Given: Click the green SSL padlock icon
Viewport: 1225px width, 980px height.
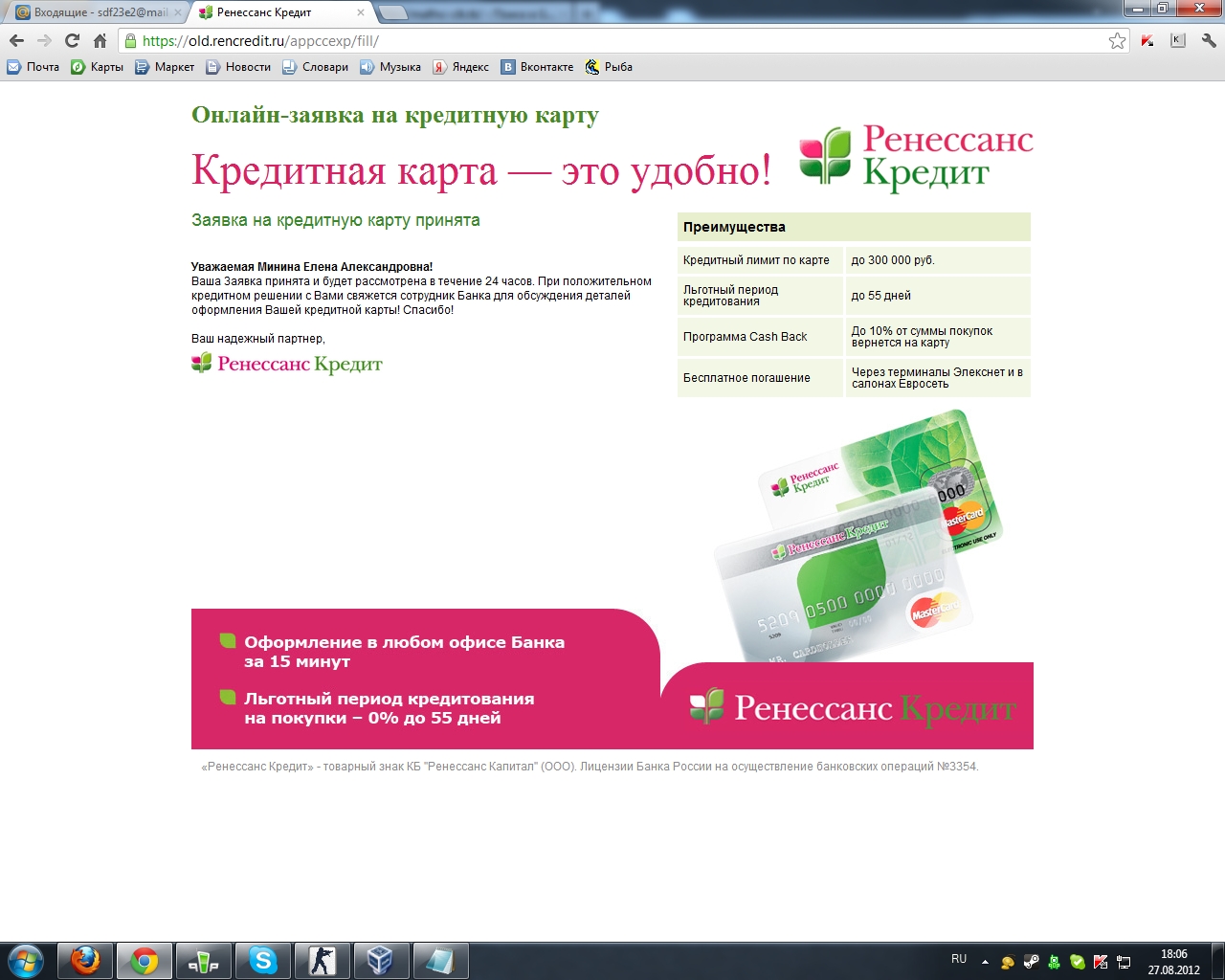Looking at the screenshot, I should (131, 41).
